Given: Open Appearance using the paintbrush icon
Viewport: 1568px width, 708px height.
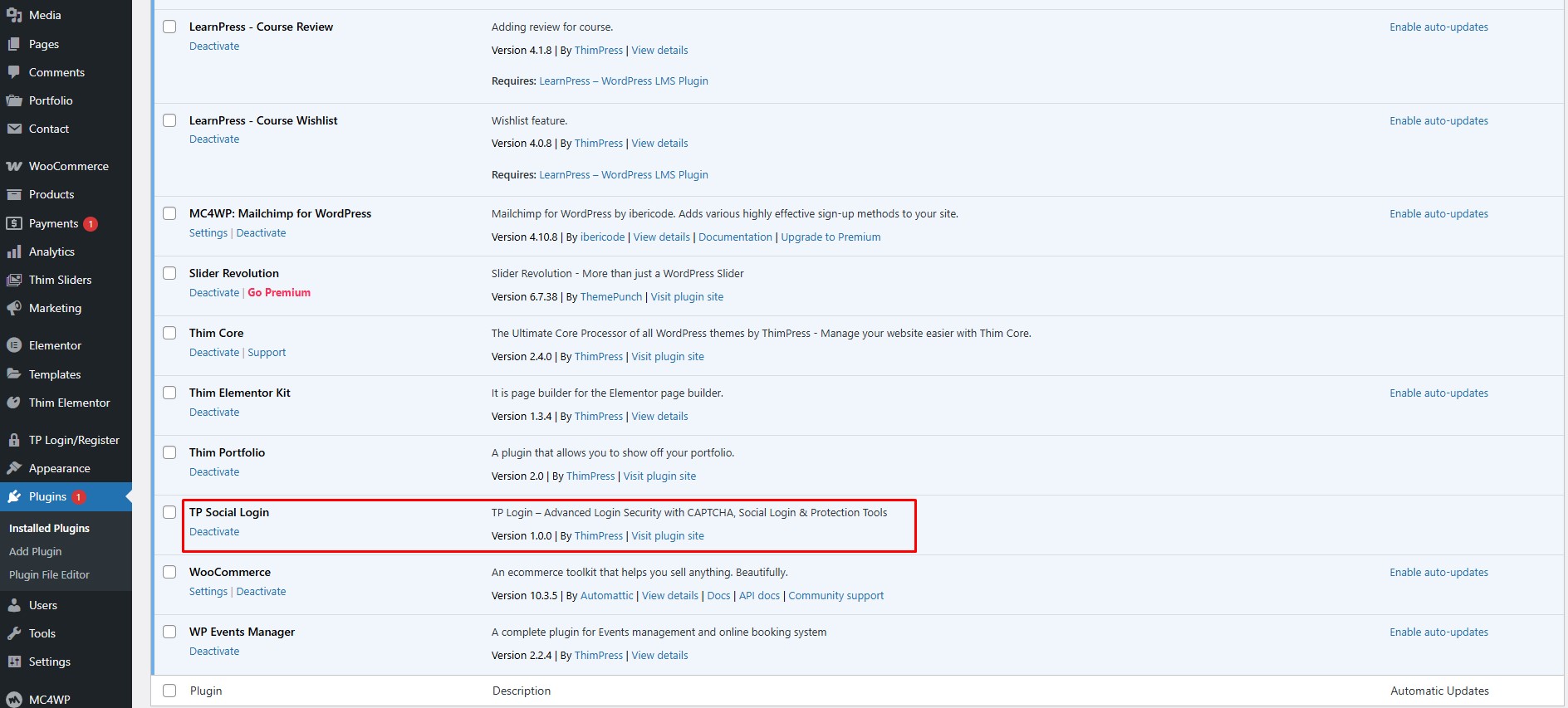Looking at the screenshot, I should [x=14, y=468].
